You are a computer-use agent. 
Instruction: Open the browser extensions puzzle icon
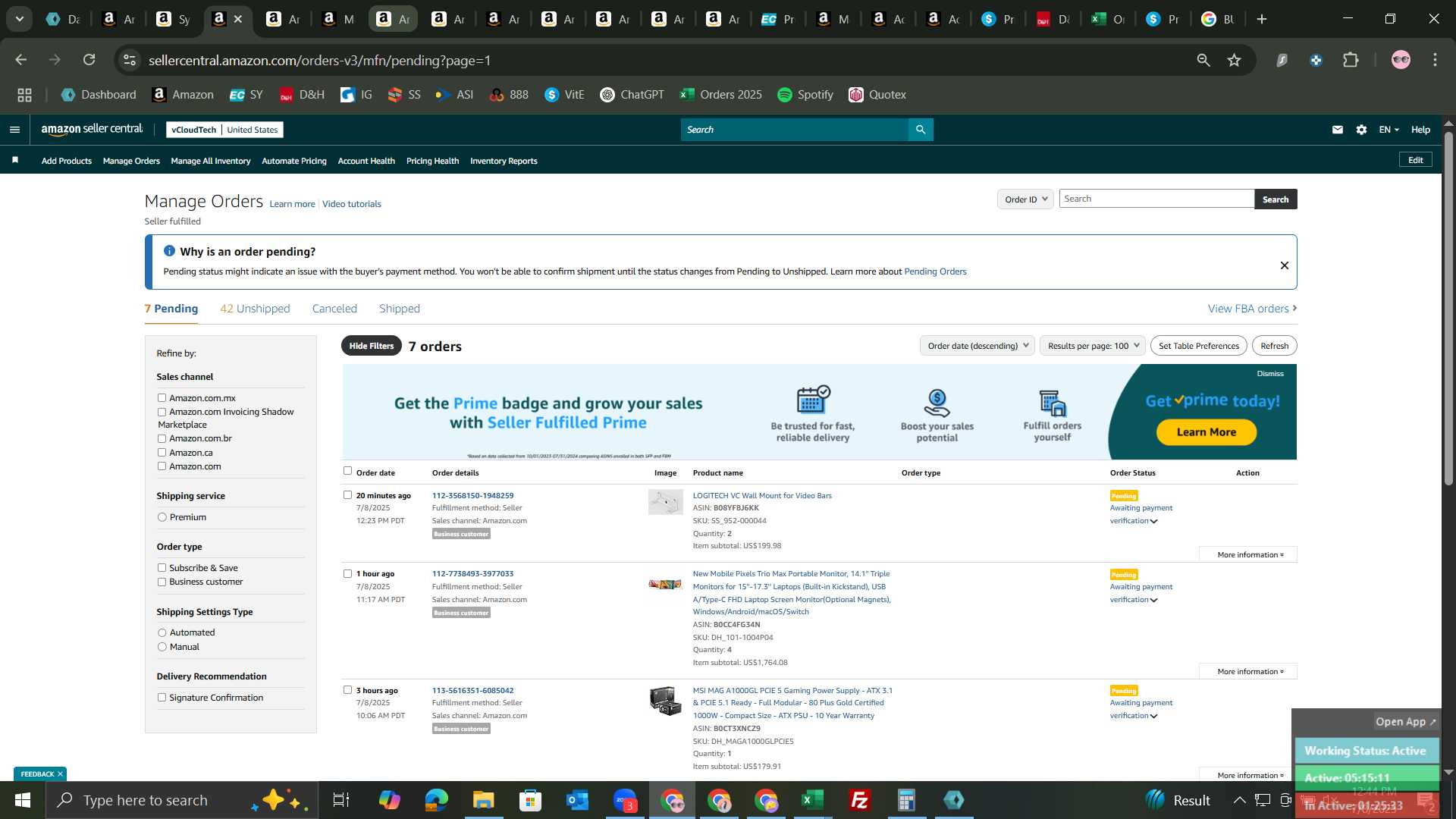1351,60
